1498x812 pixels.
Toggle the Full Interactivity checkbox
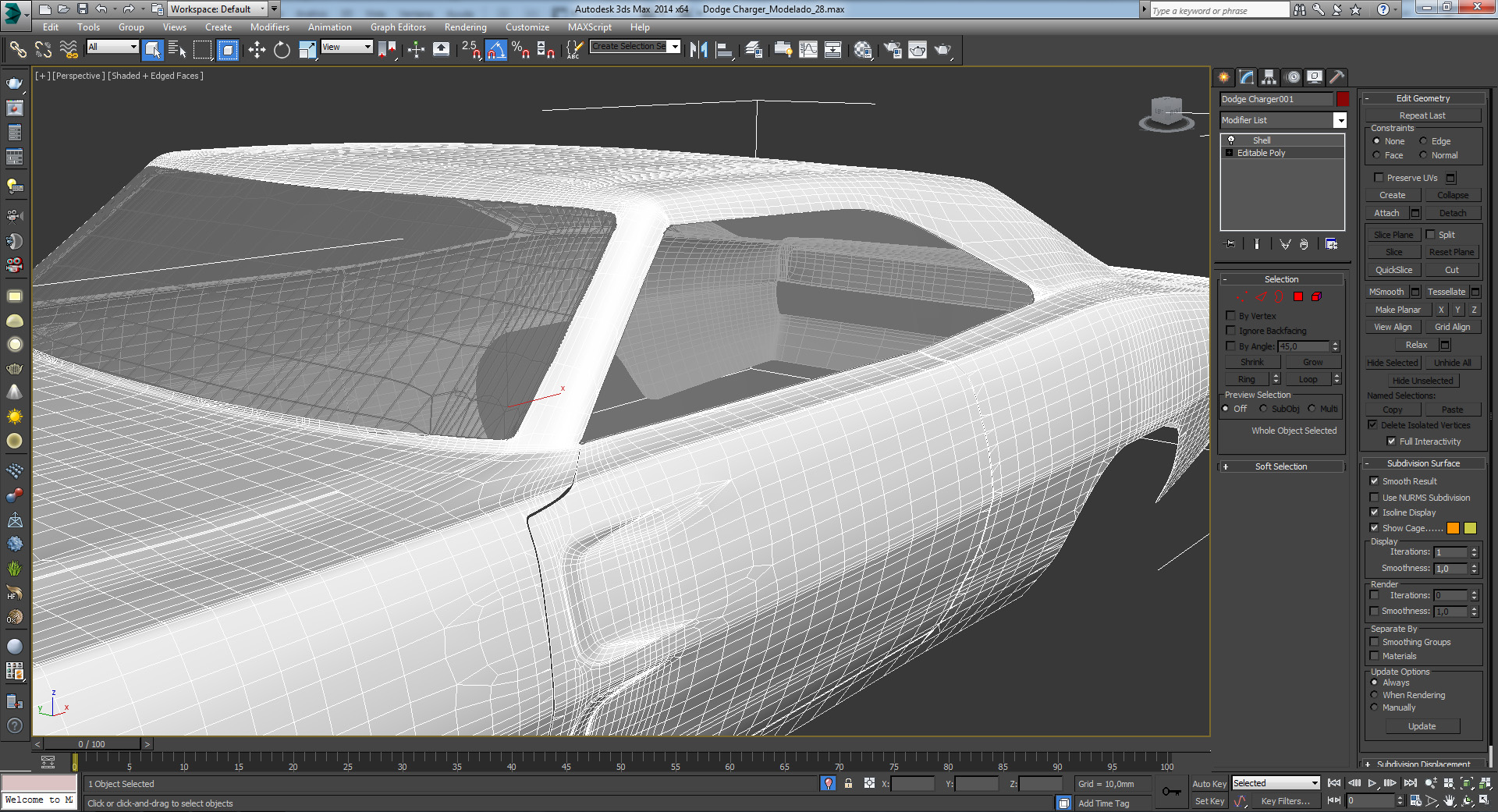tap(1391, 441)
